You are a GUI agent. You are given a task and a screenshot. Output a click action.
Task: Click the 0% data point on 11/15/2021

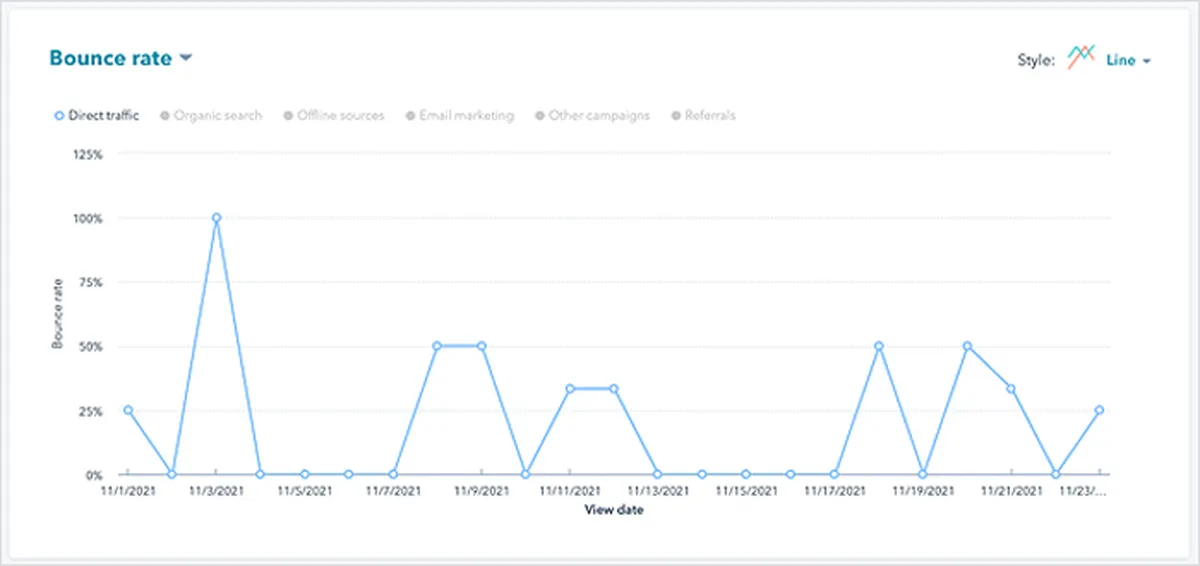point(746,474)
